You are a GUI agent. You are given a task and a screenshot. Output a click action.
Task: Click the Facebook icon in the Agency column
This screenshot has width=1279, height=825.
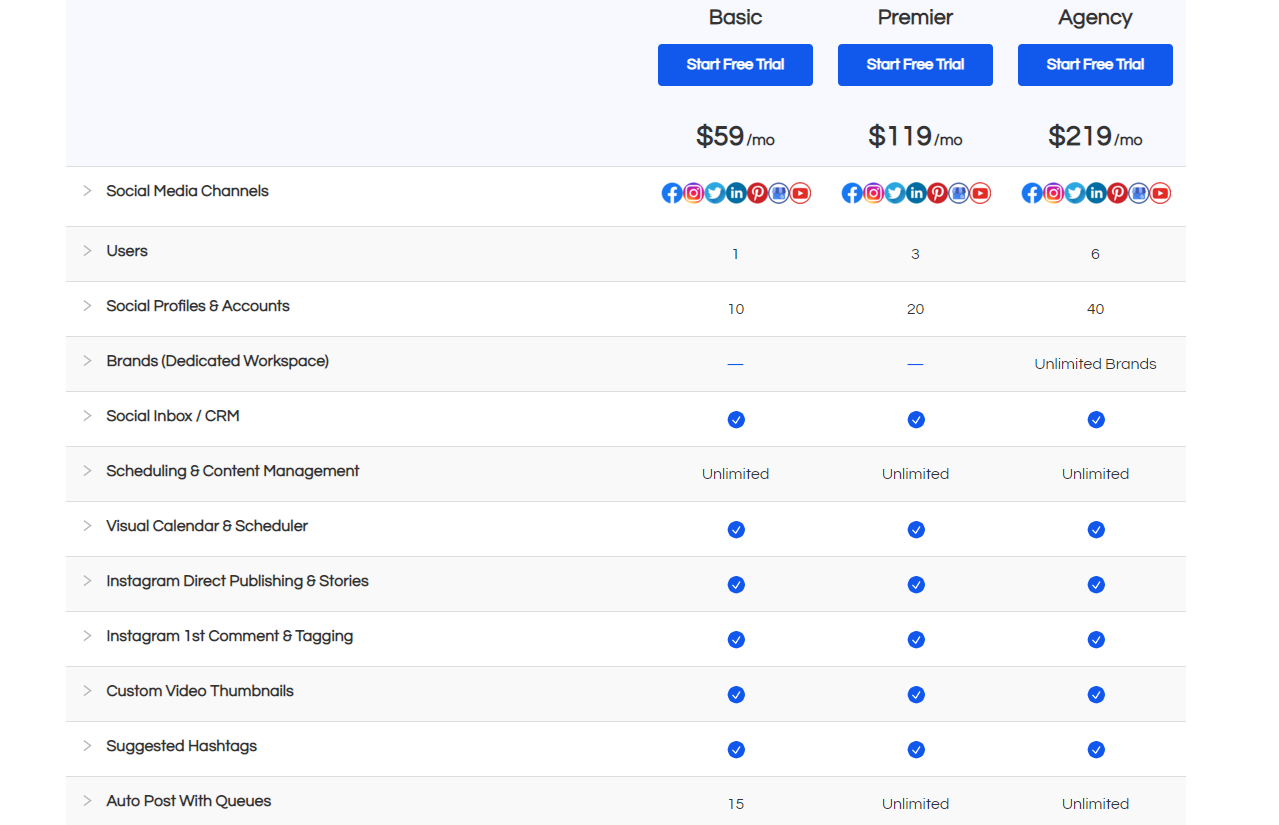(x=1032, y=193)
